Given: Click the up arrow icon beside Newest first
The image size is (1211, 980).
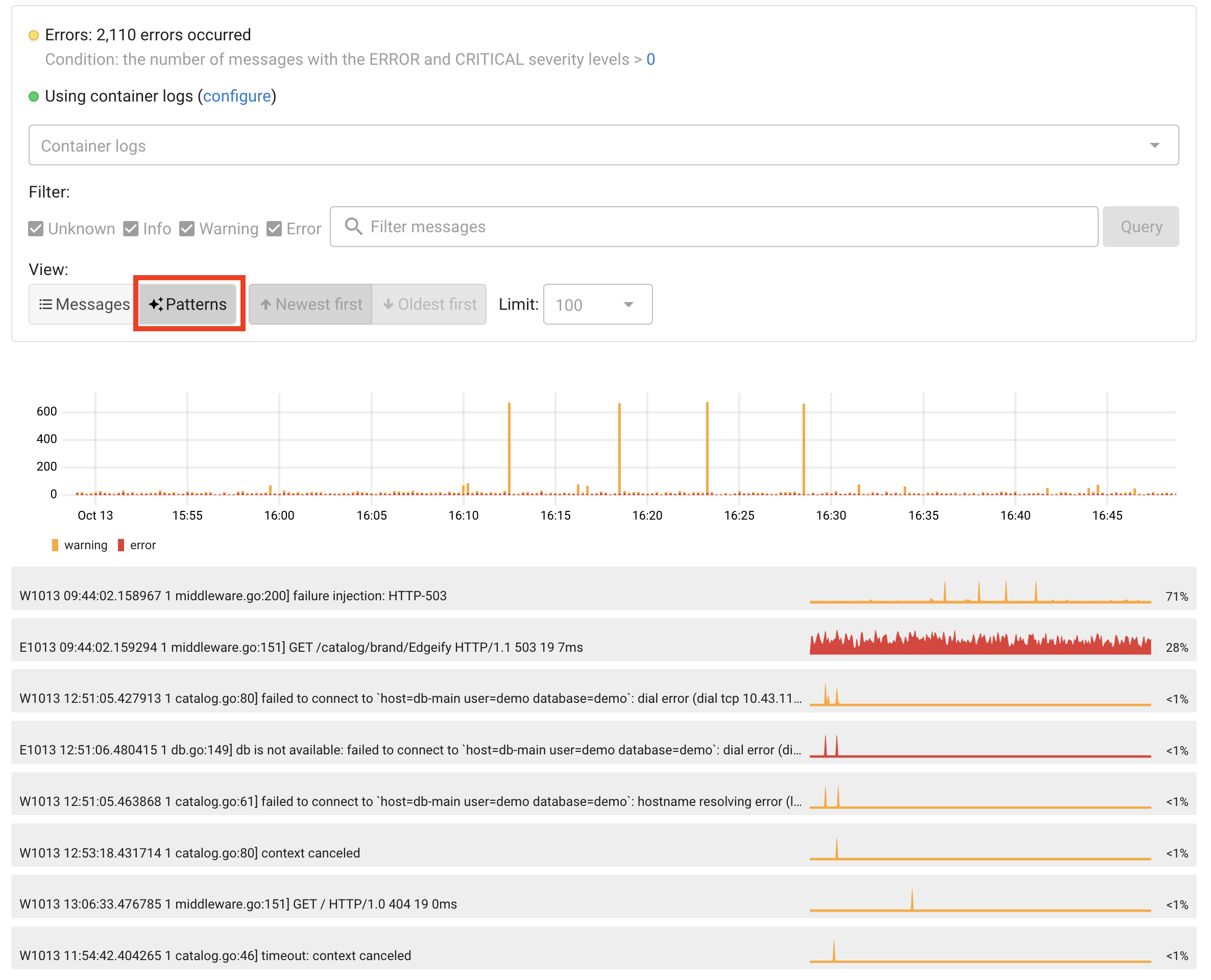Looking at the screenshot, I should point(265,304).
